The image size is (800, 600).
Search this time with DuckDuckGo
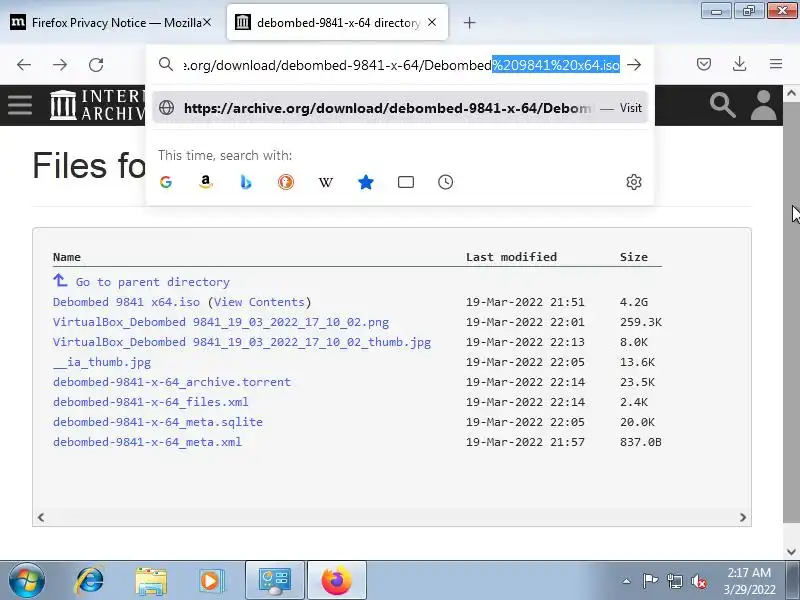[x=286, y=182]
